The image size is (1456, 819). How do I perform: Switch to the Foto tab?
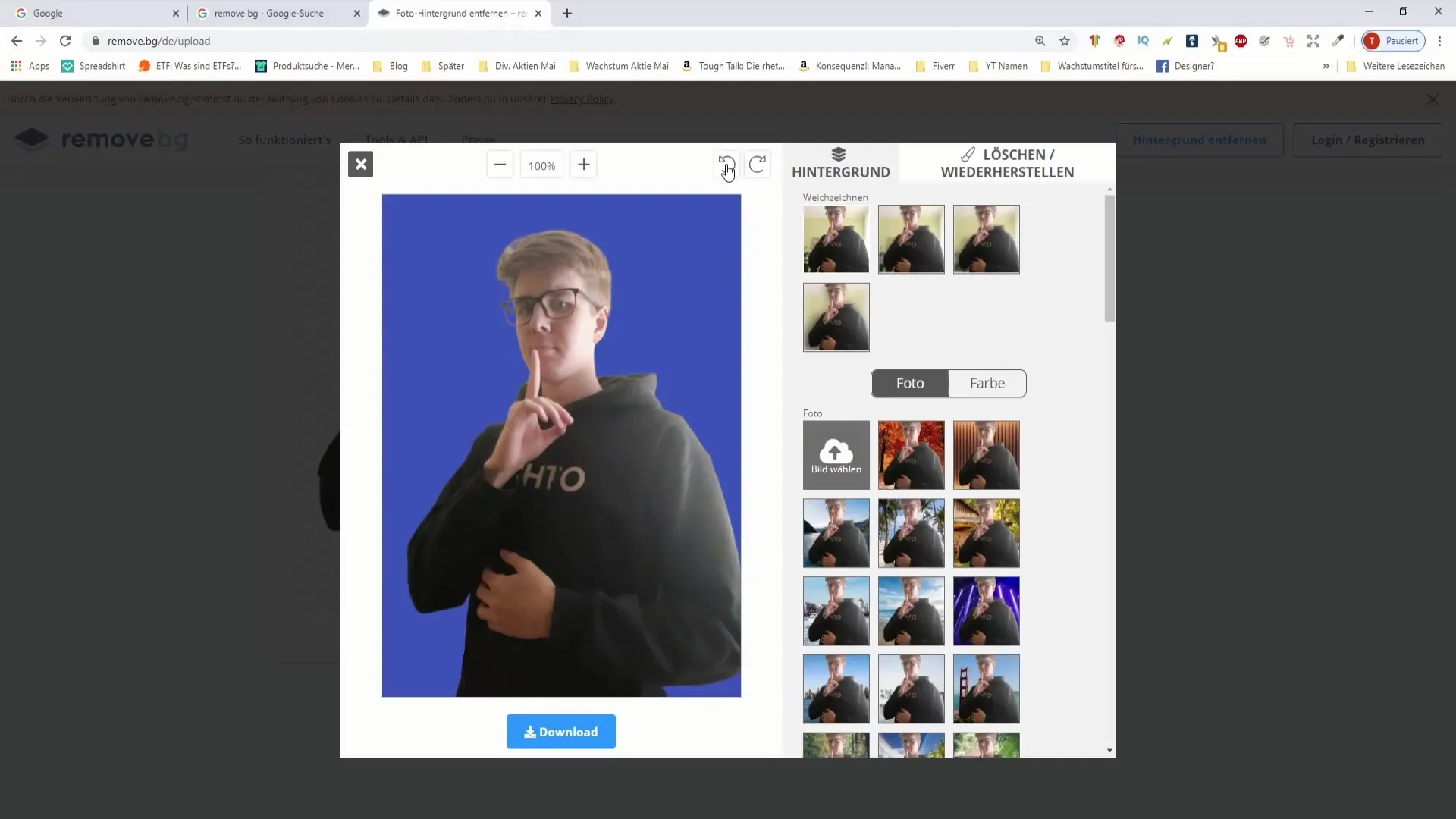coord(910,383)
